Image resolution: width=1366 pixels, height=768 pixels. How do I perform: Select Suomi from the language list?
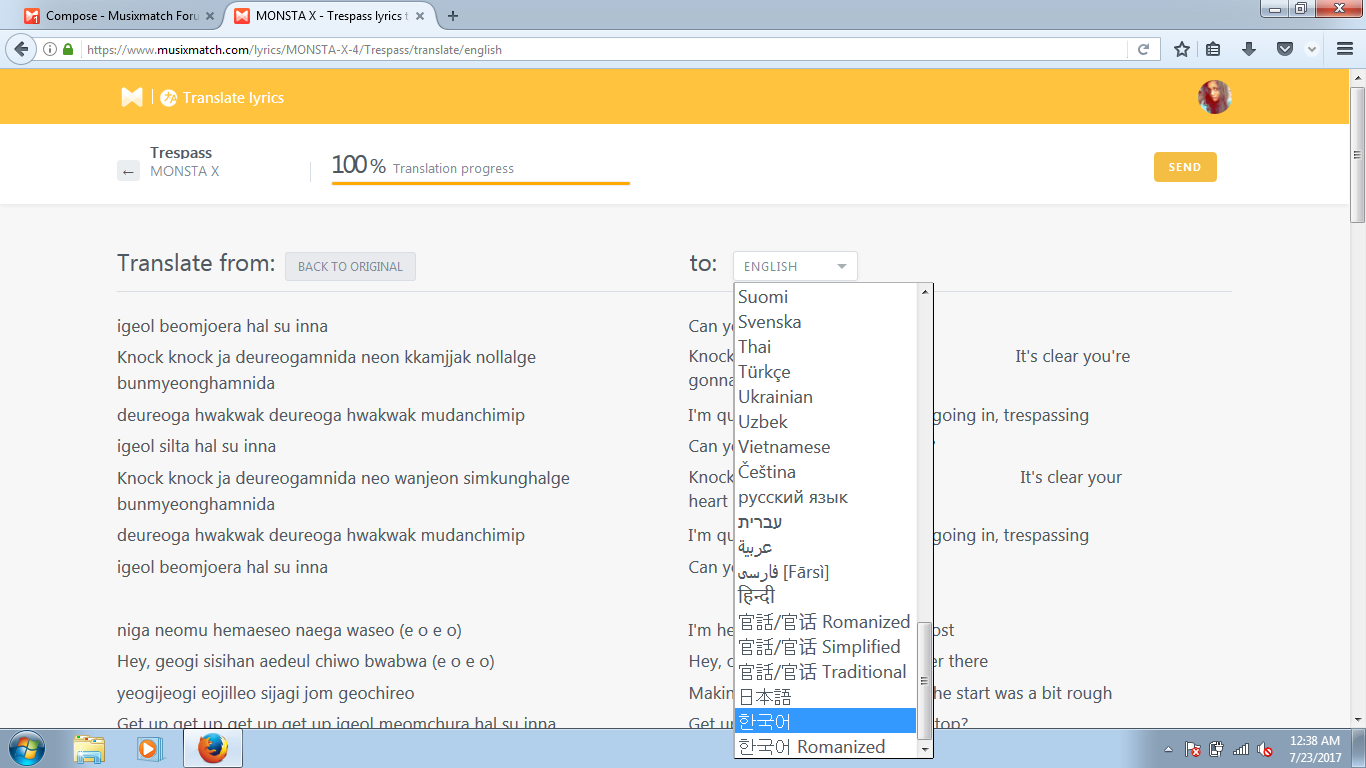(826, 297)
